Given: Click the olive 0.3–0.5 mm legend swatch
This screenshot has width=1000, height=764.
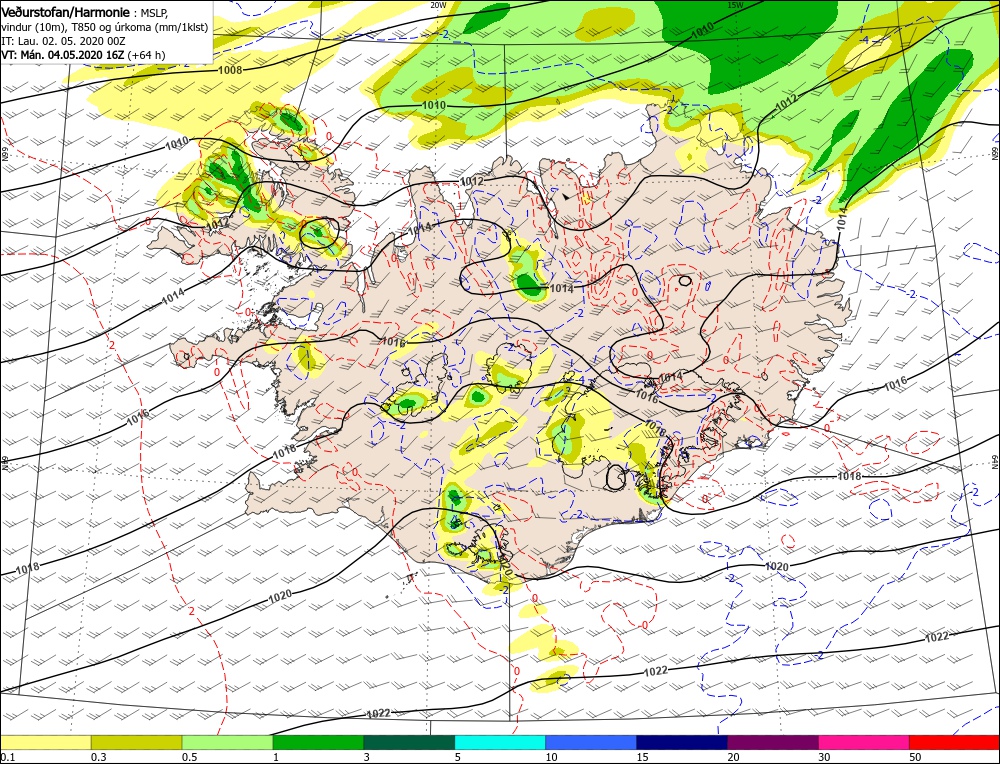Looking at the screenshot, I should tap(136, 742).
